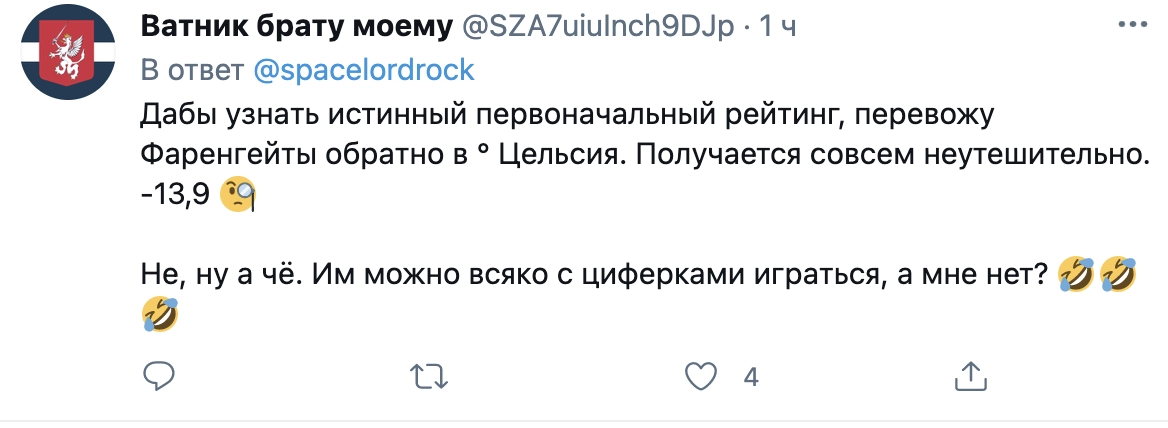Click the reply speech bubble icon

pyautogui.click(x=159, y=376)
